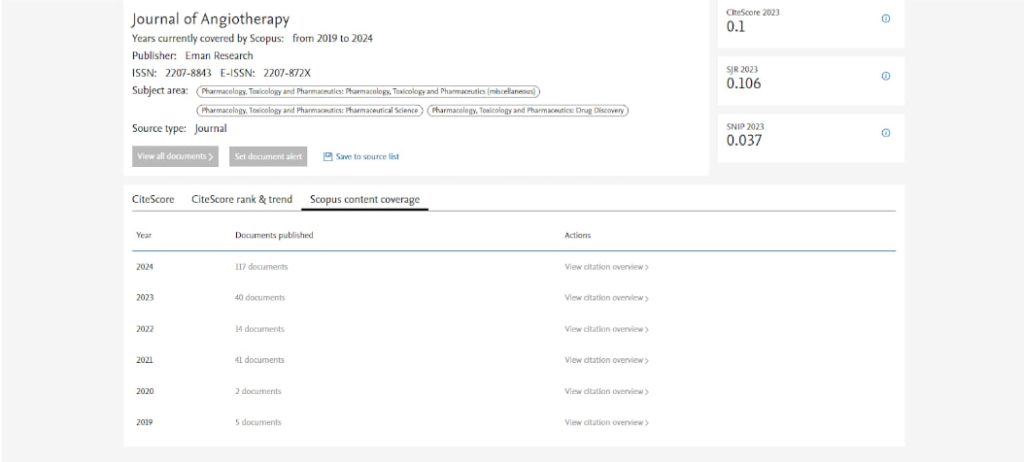Select the Scopus content coverage tab
The image size is (1024, 462).
click(365, 199)
